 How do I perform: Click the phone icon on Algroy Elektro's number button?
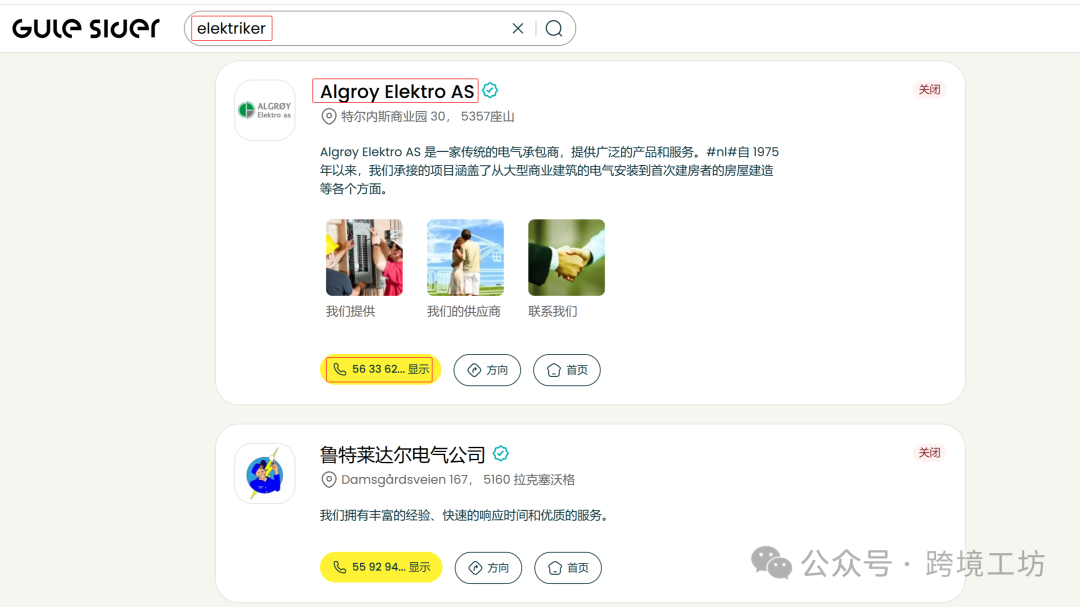tap(340, 369)
